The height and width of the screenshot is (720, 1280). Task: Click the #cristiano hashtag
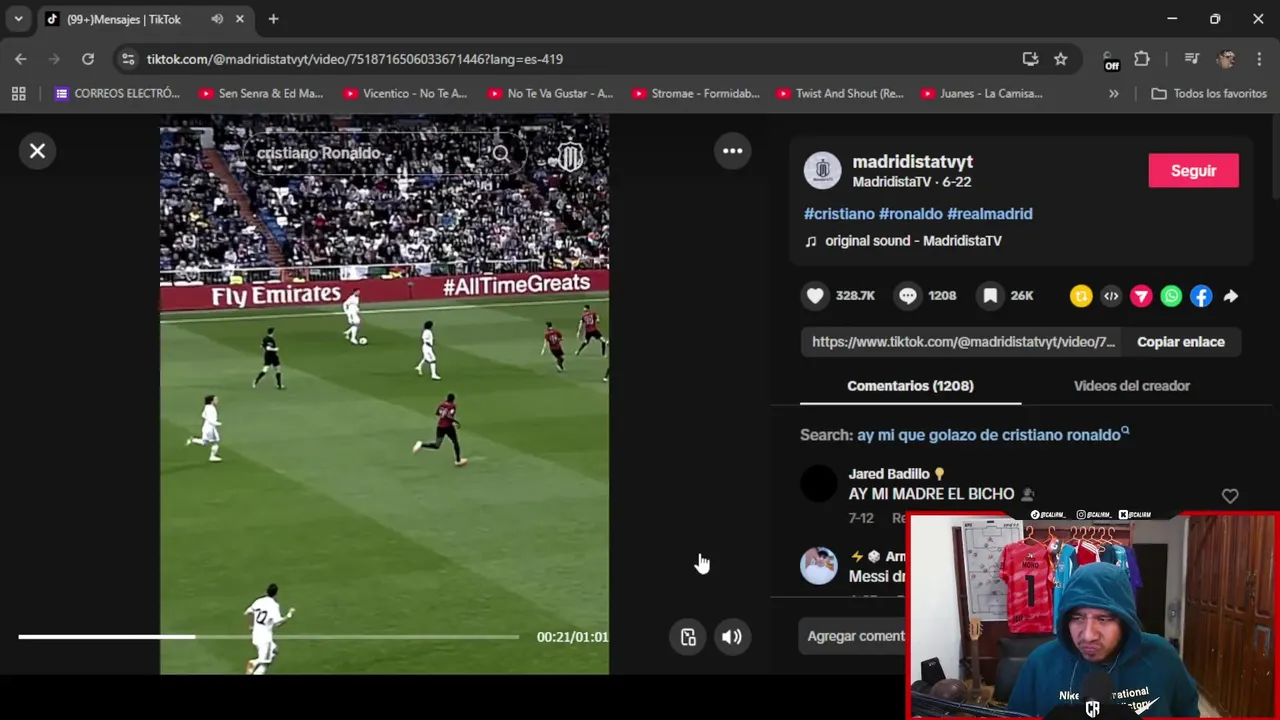point(839,214)
